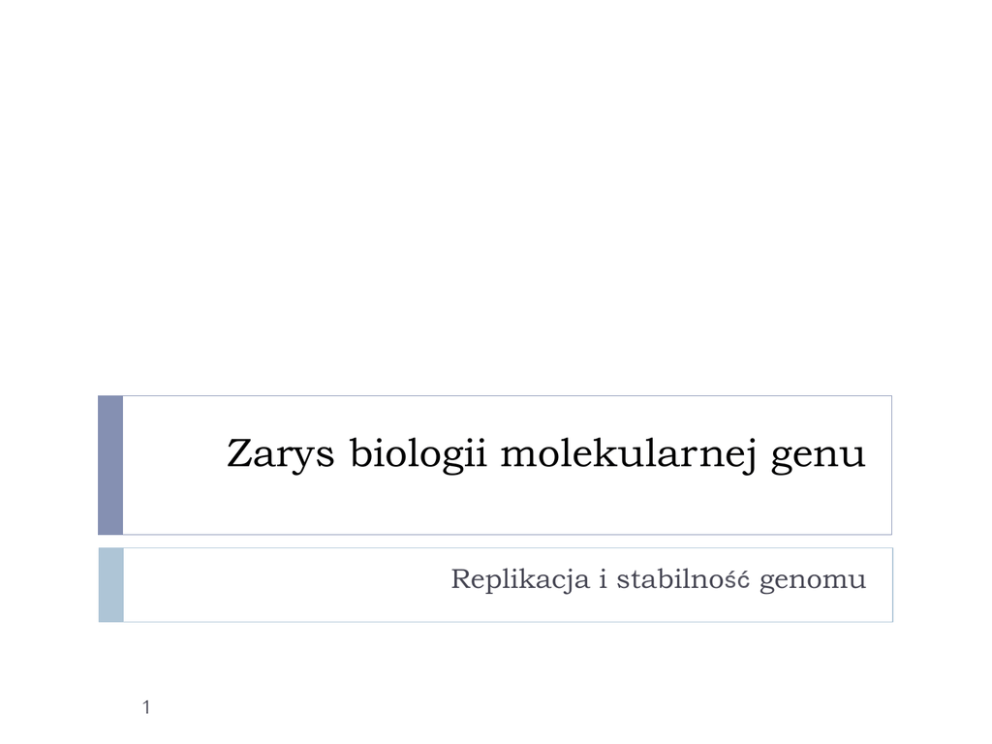The width and height of the screenshot is (992, 744).
Task: Click empty space inside title box left of text
Action: 170,465
